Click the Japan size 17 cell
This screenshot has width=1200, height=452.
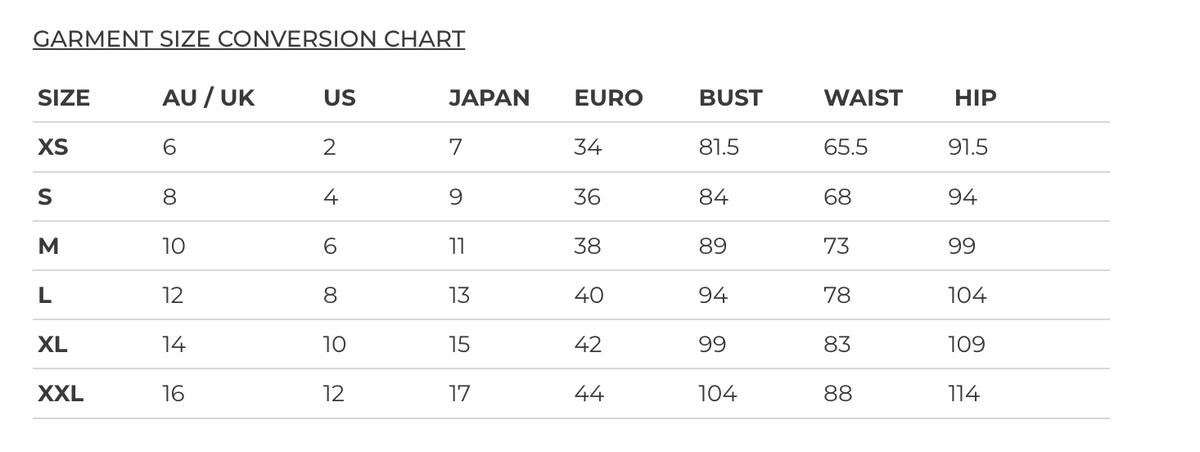459,394
